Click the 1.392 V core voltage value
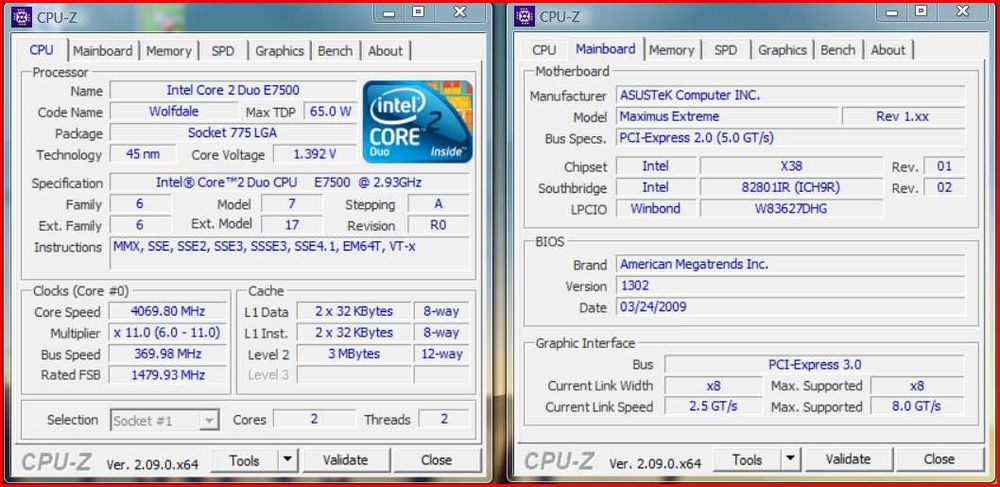1000x487 pixels. tap(315, 154)
